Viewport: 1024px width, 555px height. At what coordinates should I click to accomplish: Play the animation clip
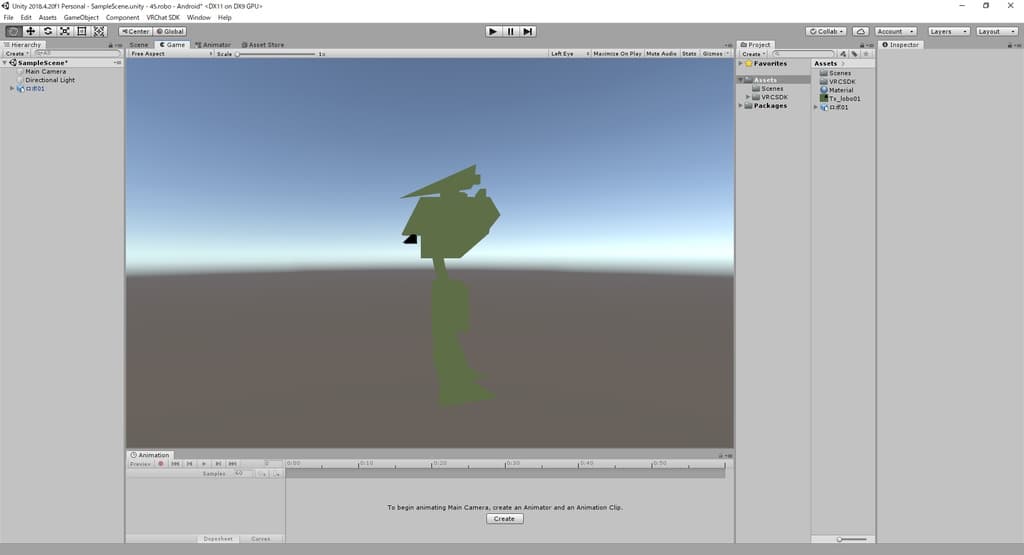point(204,464)
